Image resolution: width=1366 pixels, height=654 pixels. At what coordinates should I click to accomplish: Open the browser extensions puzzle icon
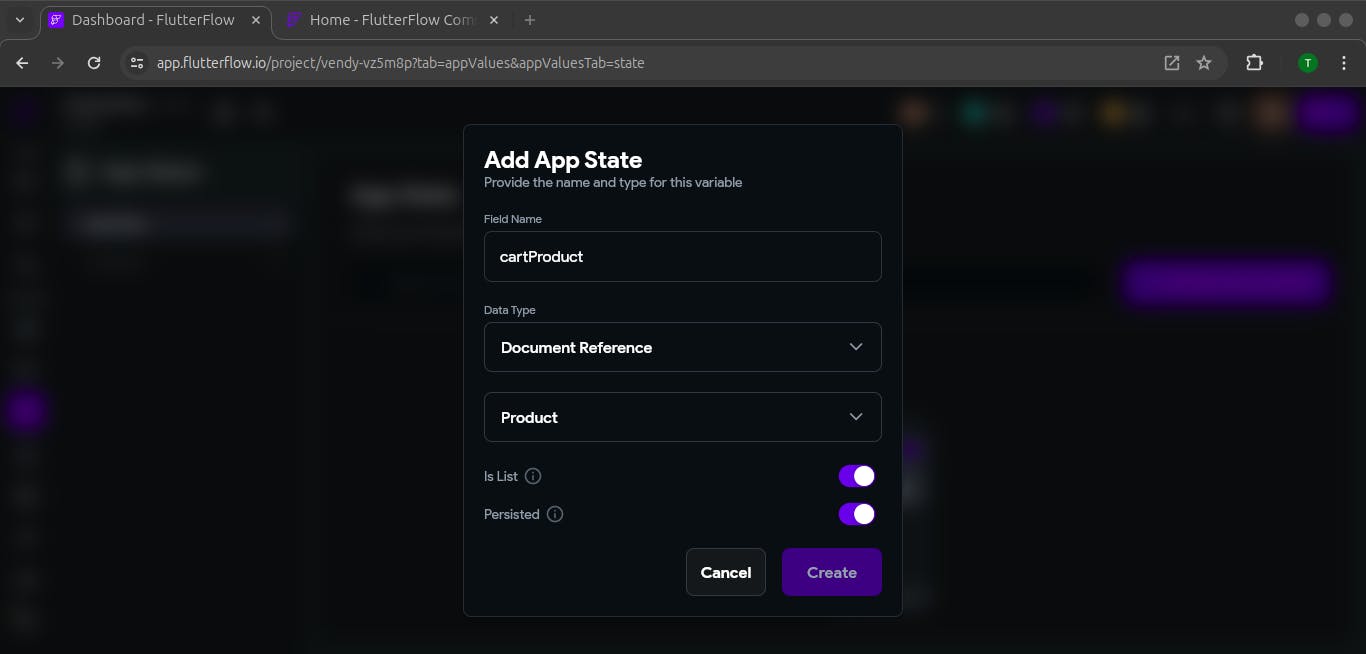(x=1254, y=63)
